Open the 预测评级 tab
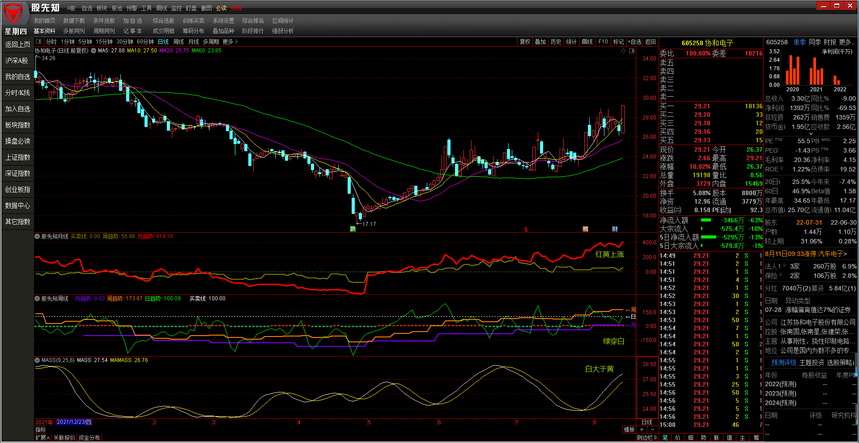Viewport: 859px width, 443px height. point(784,363)
